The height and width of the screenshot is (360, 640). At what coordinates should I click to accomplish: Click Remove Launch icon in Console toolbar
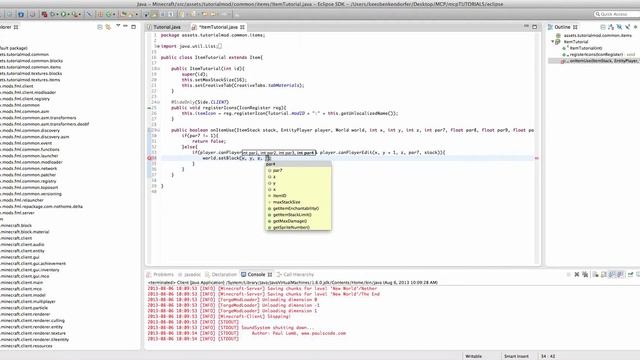pos(577,275)
